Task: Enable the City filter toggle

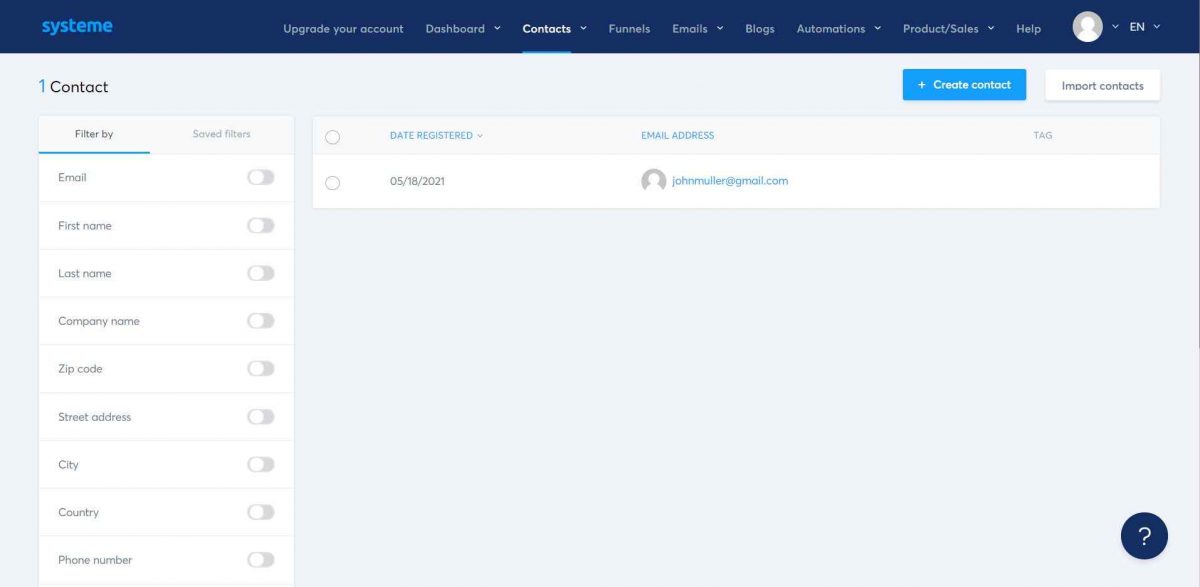Action: click(260, 464)
